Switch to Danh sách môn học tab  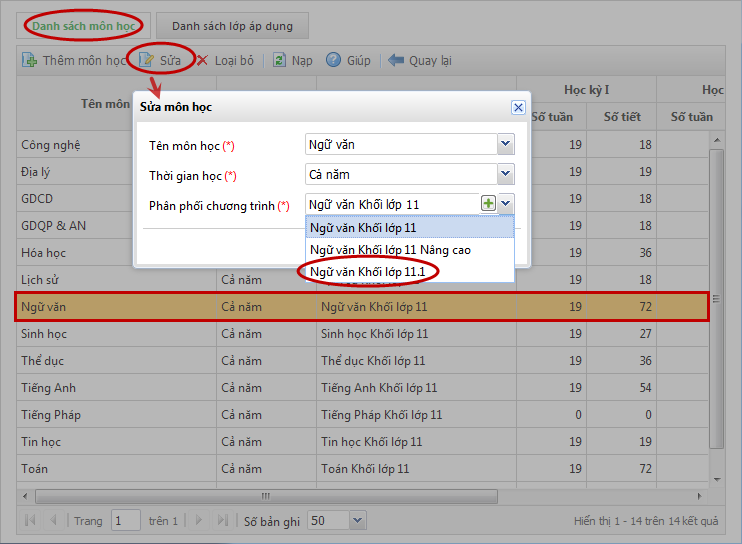83,26
